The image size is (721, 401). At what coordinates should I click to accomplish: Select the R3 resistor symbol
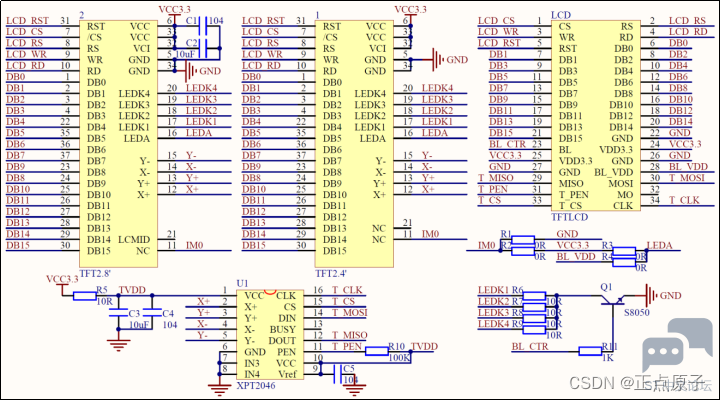(624, 251)
